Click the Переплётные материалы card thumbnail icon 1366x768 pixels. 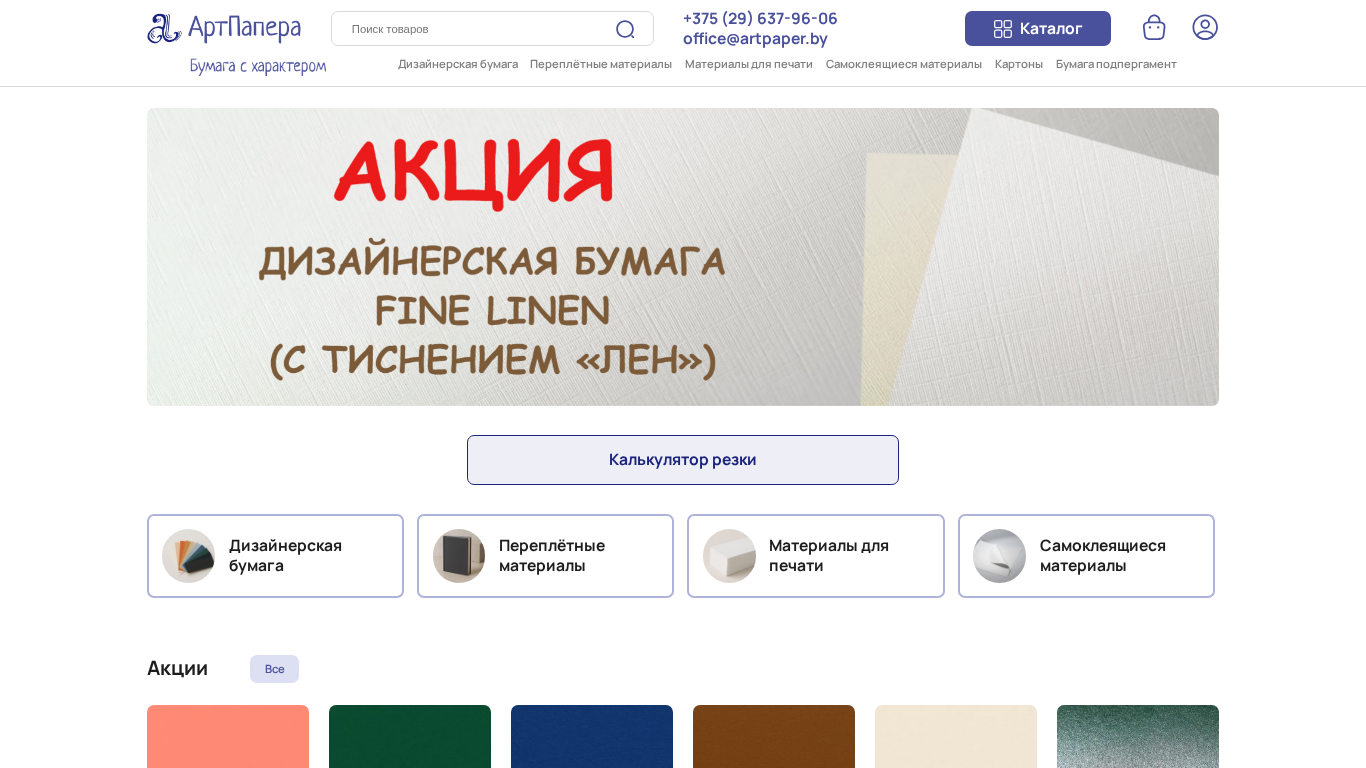459,556
